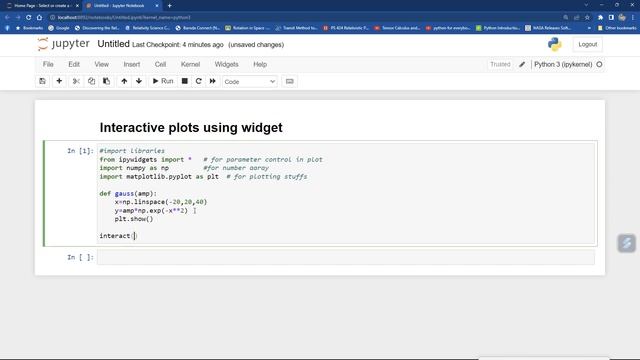
Task: Open the browser zoom magnifier icon
Action: click(x=566, y=18)
